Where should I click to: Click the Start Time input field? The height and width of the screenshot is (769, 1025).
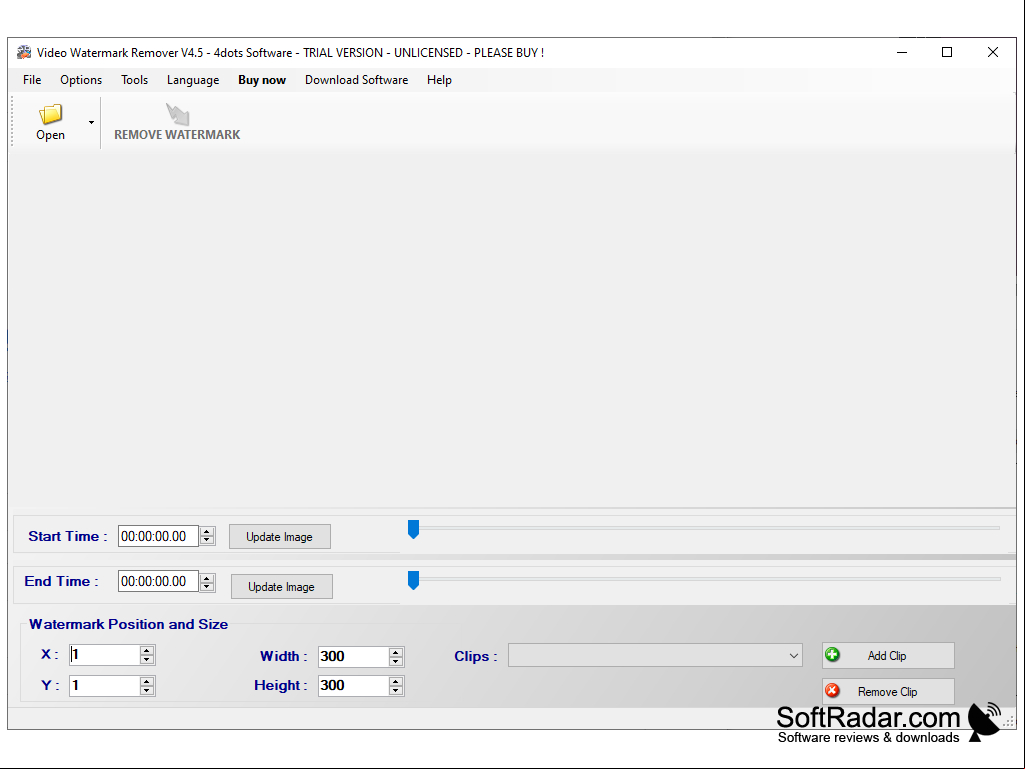(x=158, y=536)
